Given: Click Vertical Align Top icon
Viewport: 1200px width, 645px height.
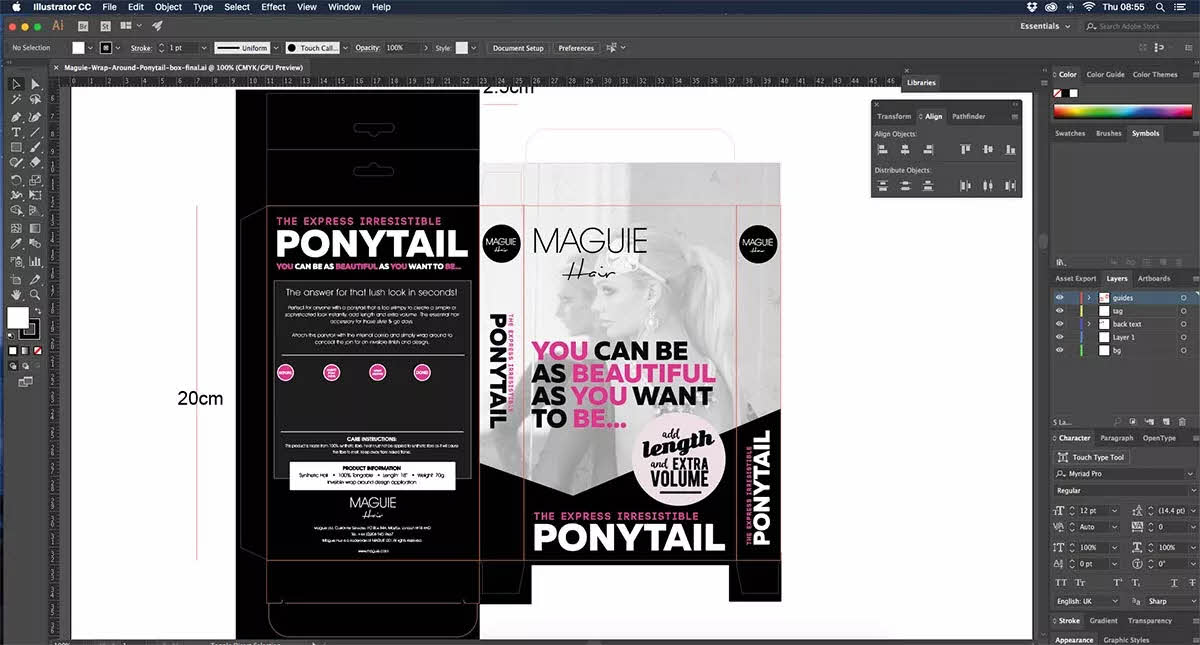Looking at the screenshot, I should click(965, 149).
